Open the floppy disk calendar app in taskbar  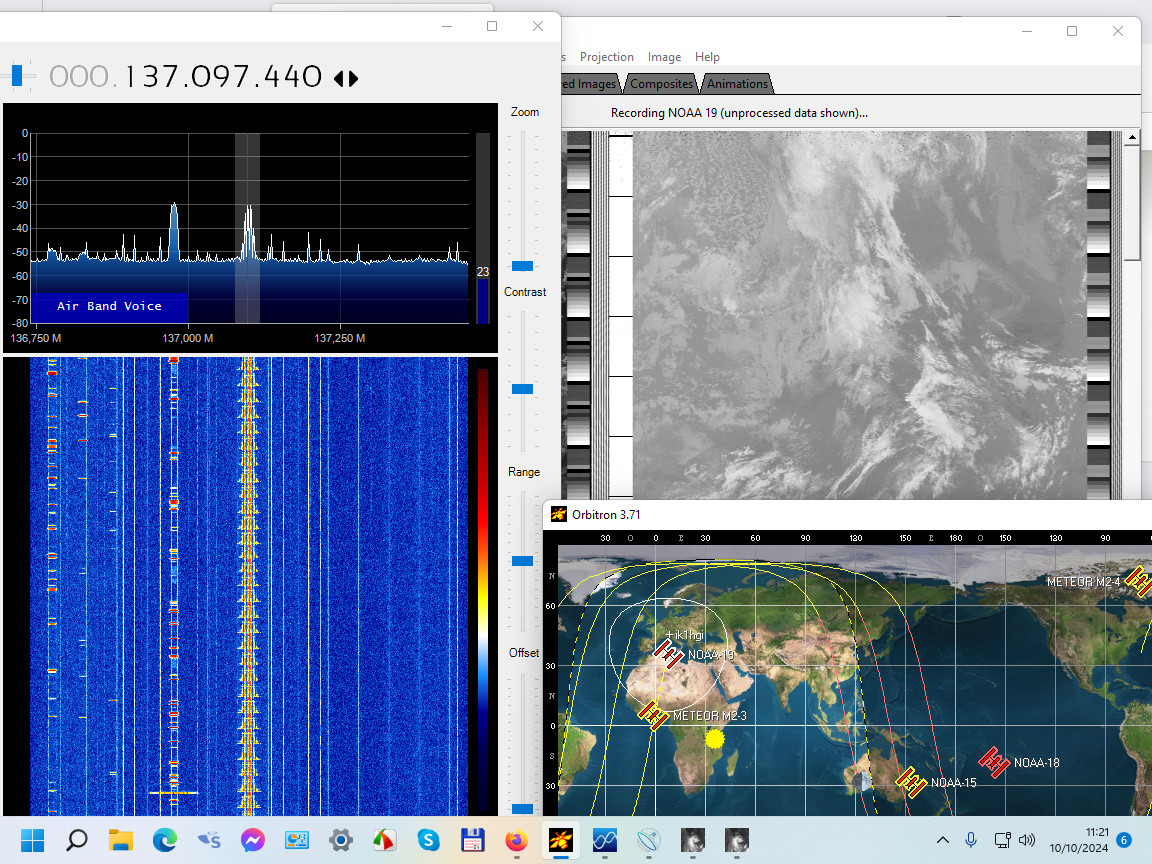click(x=472, y=840)
